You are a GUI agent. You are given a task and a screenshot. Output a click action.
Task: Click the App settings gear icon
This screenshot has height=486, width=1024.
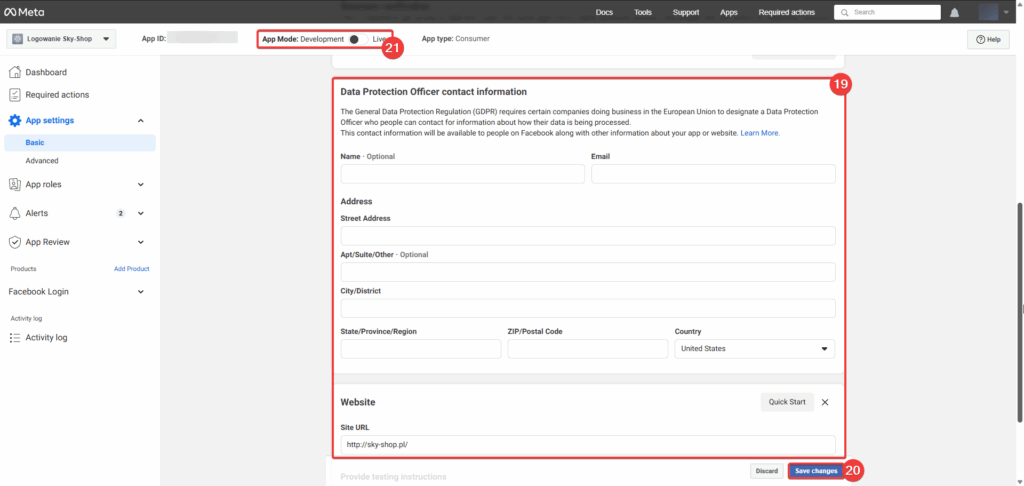(x=15, y=121)
